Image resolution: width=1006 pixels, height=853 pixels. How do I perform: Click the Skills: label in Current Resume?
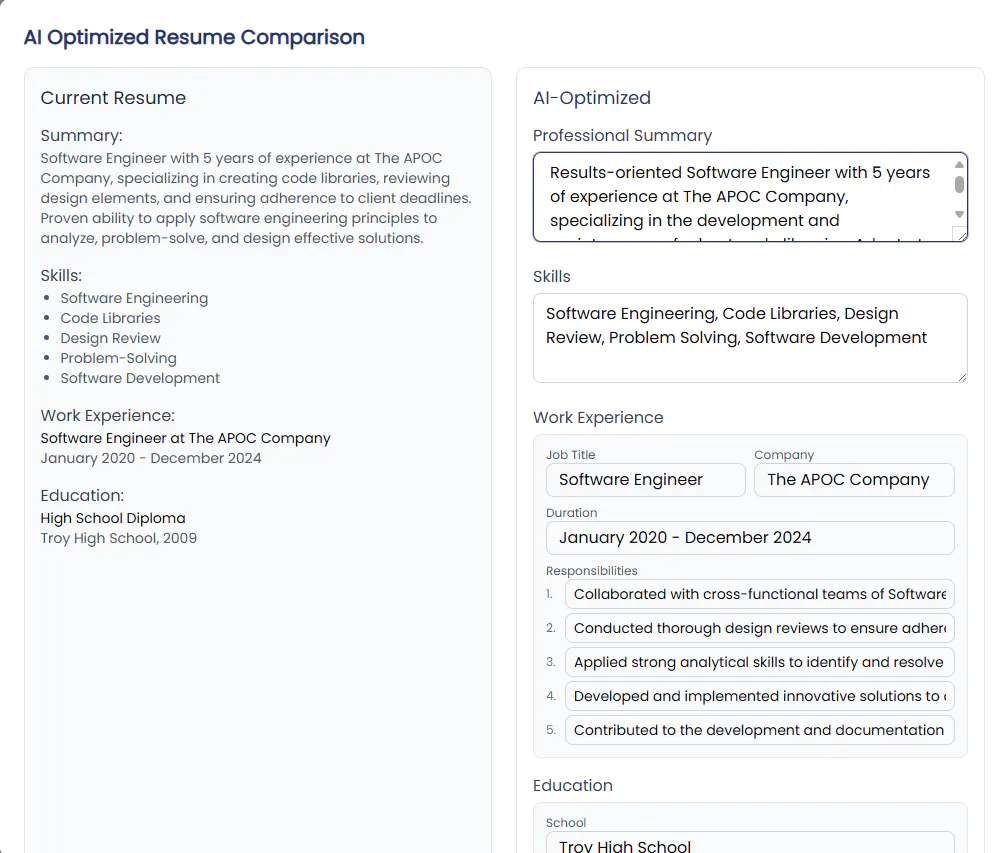(61, 275)
